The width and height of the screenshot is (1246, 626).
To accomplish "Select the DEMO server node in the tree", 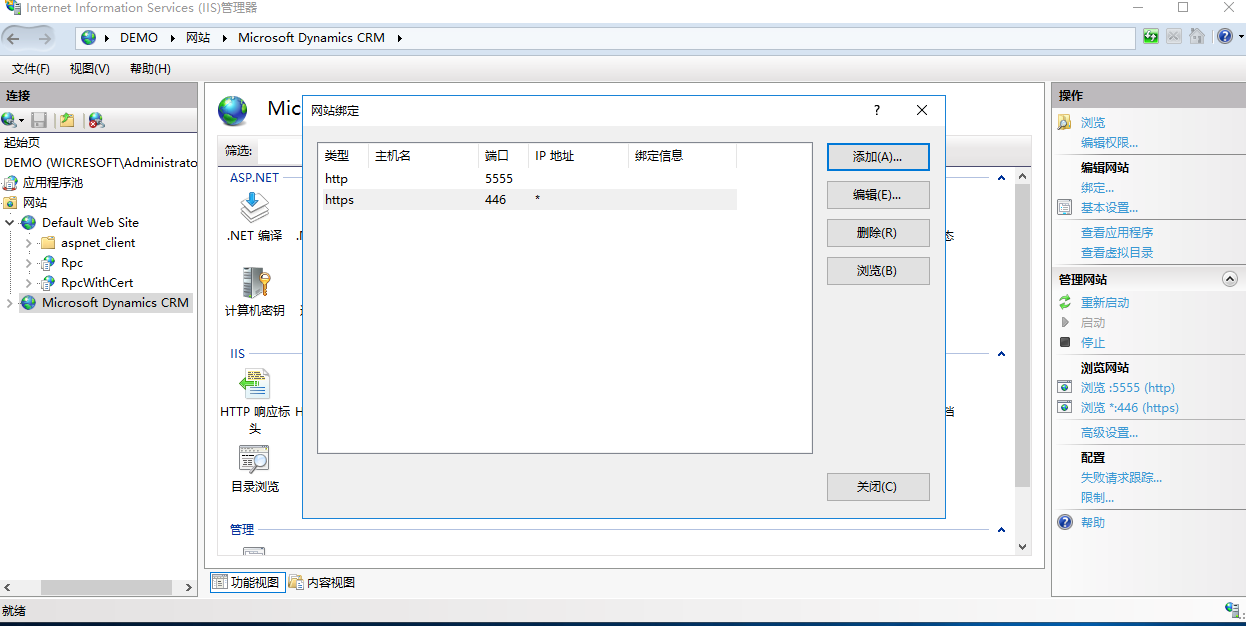I will click(x=101, y=162).
